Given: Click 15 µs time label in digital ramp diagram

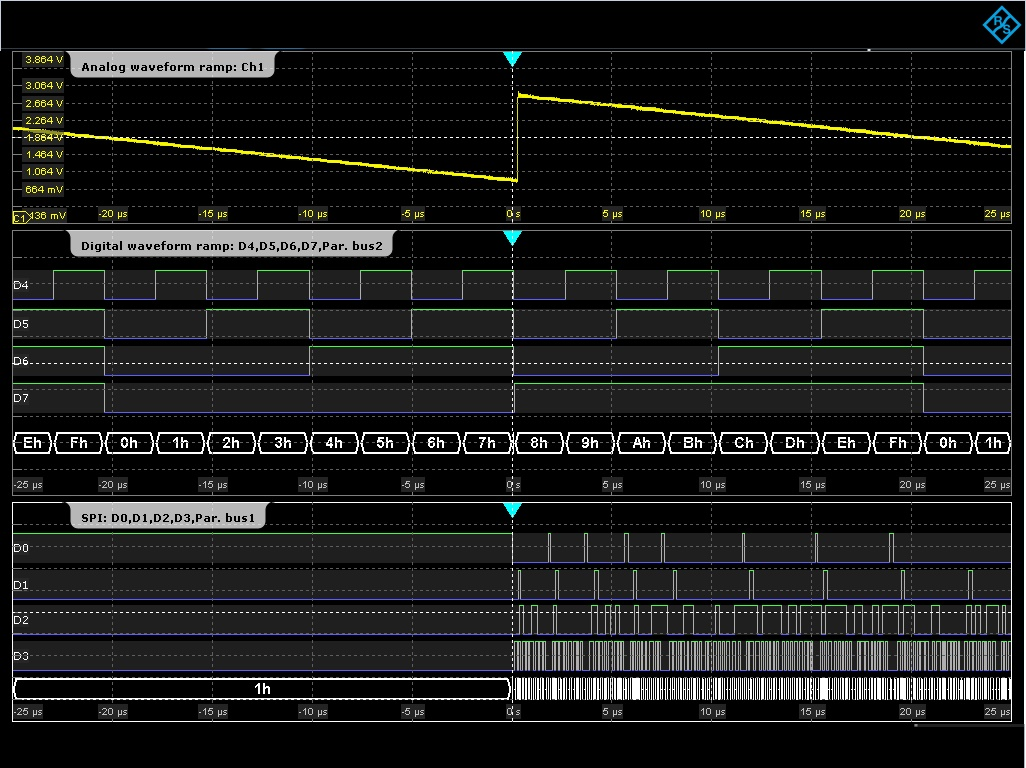Looking at the screenshot, I should (812, 485).
